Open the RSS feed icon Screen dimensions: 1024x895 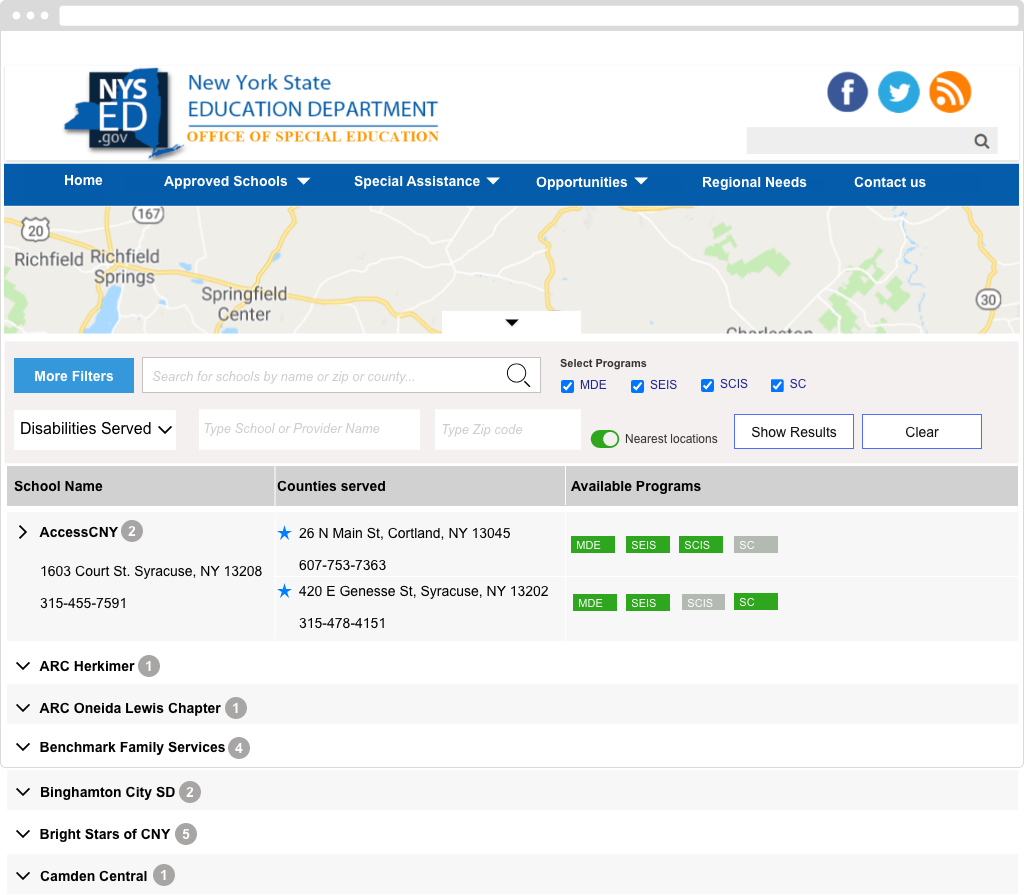[x=950, y=92]
